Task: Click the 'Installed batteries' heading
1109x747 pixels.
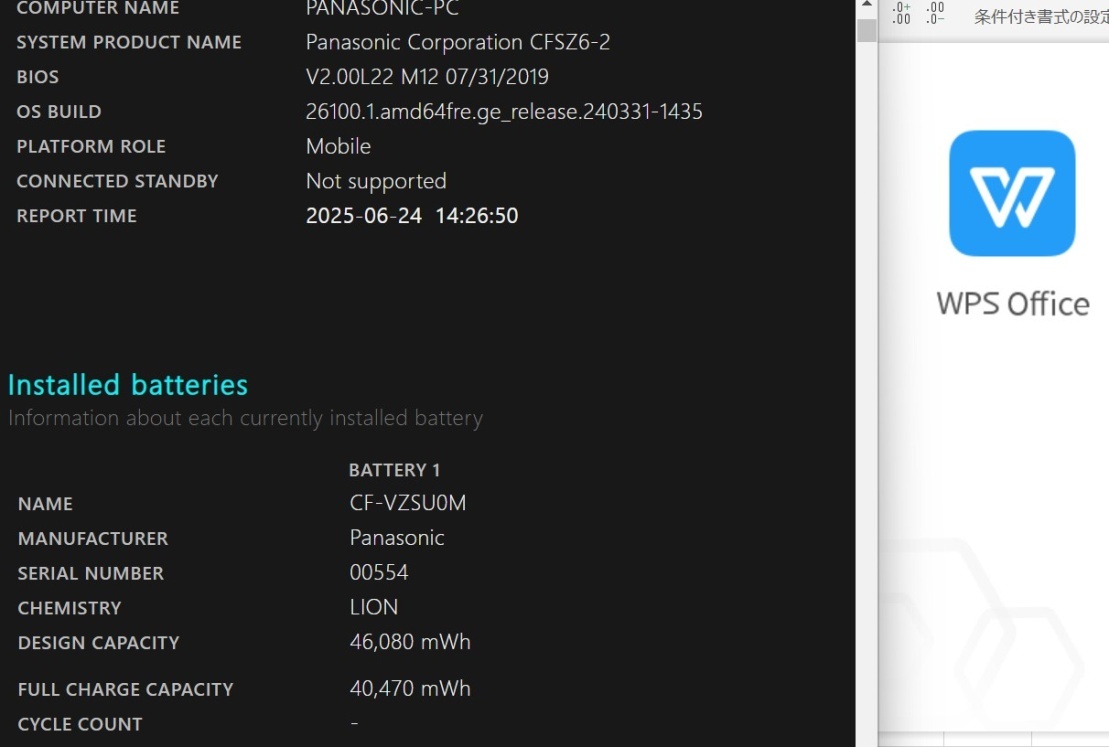Action: [x=128, y=386]
